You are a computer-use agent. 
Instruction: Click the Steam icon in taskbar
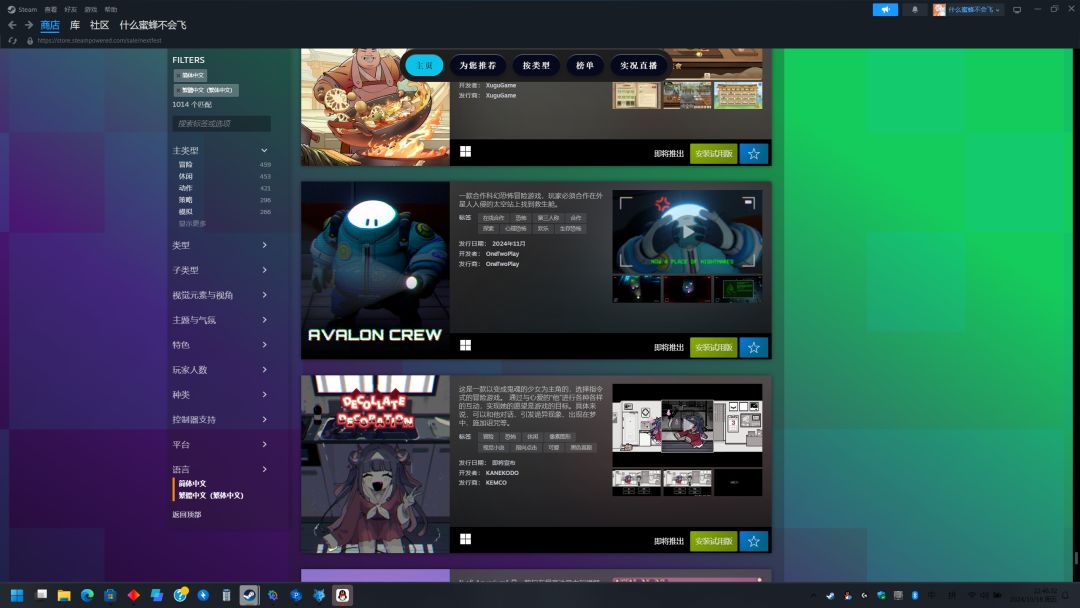point(249,595)
